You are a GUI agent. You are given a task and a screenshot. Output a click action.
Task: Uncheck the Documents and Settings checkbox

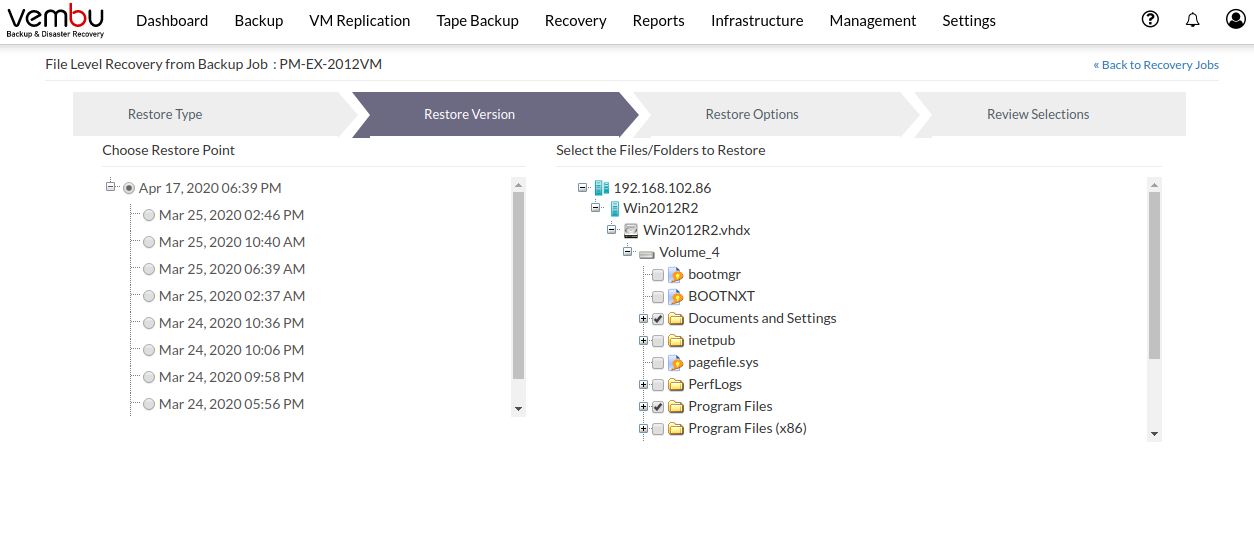(658, 319)
